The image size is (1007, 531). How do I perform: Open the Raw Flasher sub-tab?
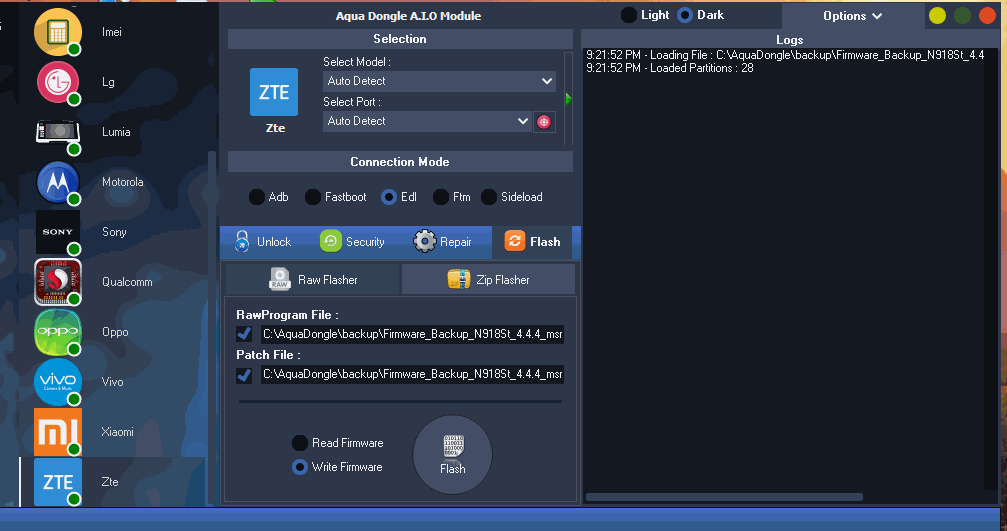click(x=313, y=279)
